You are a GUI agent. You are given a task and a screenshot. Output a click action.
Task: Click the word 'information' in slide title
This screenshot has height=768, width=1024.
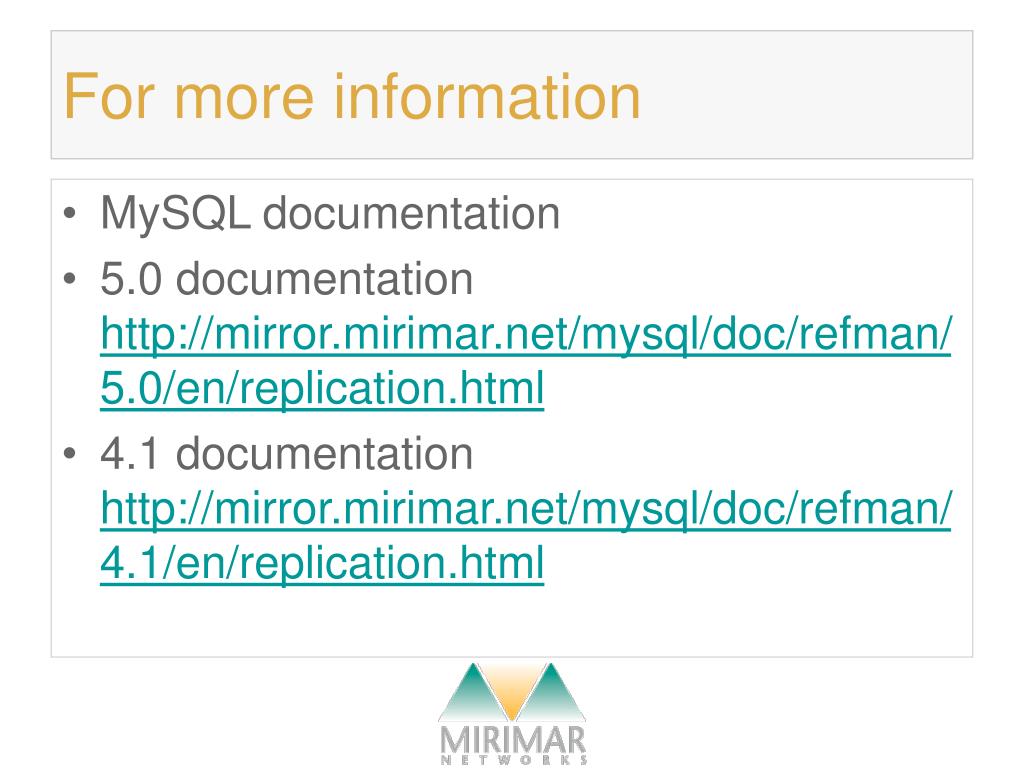487,96
